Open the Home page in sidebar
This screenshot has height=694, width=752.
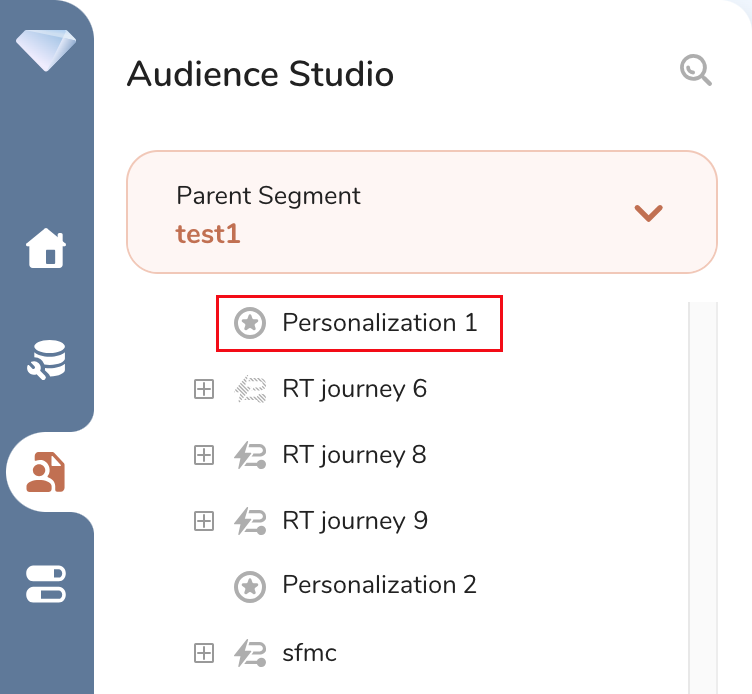pos(46,249)
